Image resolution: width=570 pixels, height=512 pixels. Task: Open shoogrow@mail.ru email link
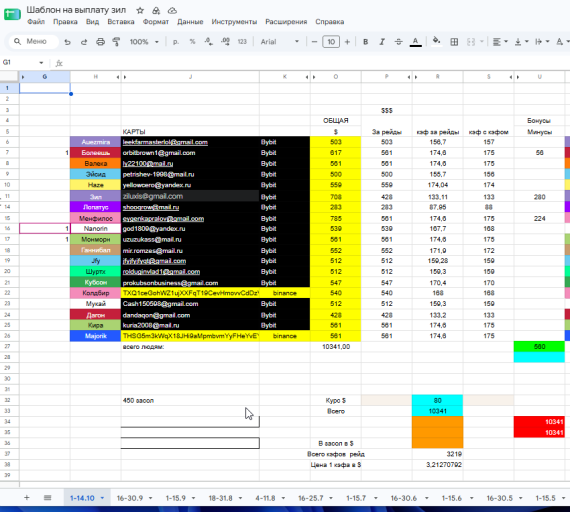pyautogui.click(x=151, y=207)
